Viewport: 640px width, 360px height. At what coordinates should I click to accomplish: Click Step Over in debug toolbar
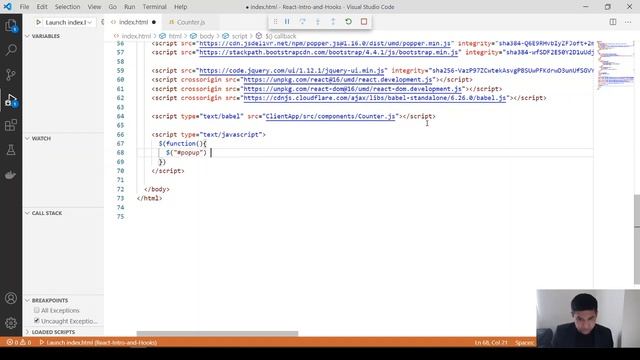(302, 22)
